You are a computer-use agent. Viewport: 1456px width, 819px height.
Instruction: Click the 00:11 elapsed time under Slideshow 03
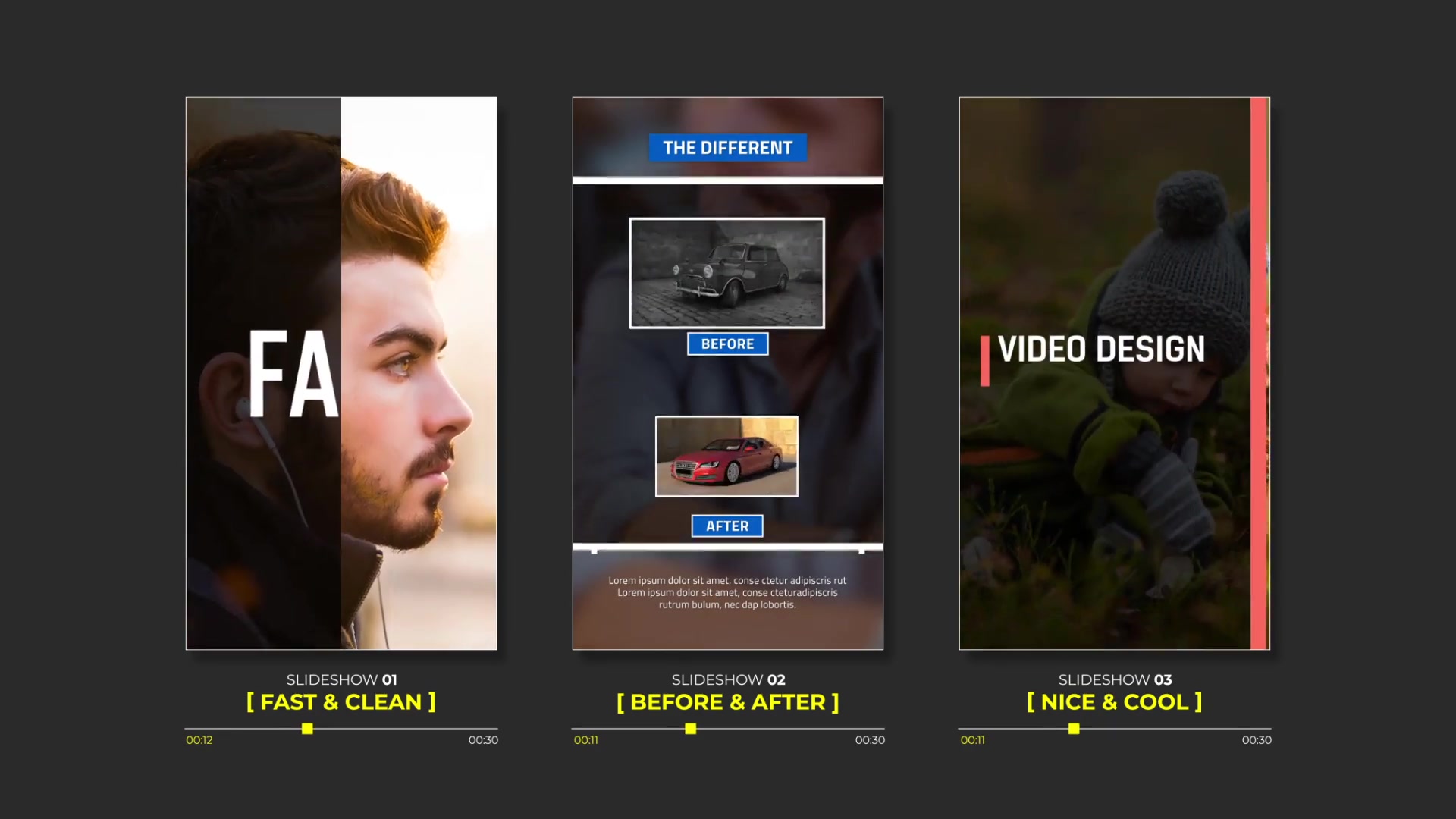coord(973,740)
